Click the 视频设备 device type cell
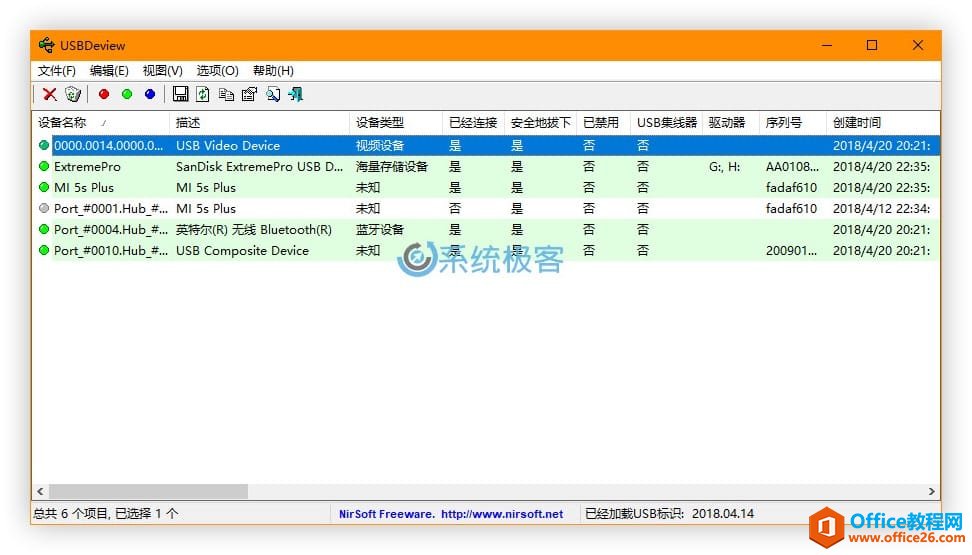 (380, 146)
